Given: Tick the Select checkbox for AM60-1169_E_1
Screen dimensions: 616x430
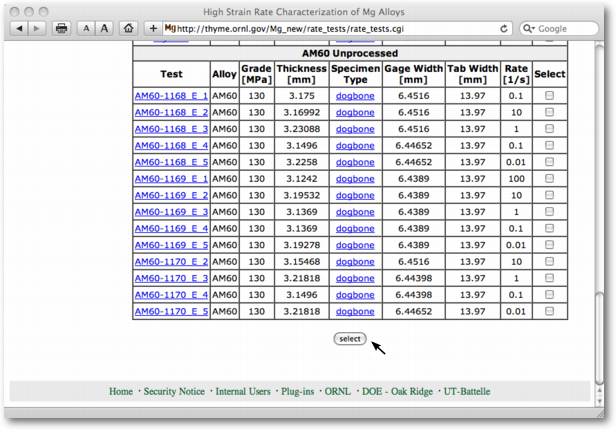Looking at the screenshot, I should pos(549,179).
